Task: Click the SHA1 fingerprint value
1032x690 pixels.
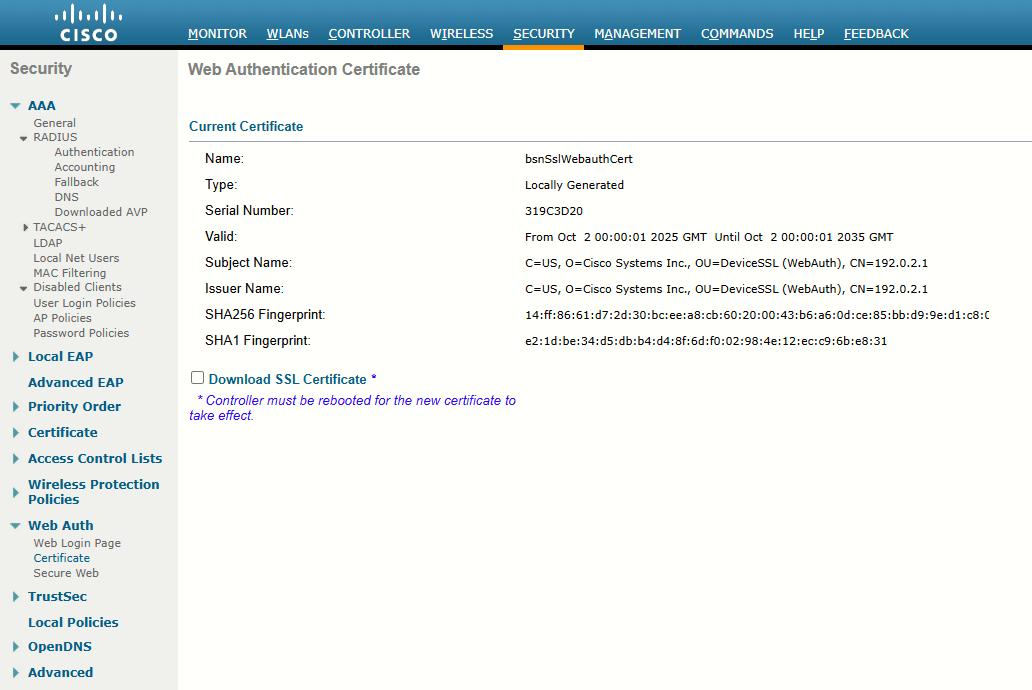Action: [x=706, y=341]
